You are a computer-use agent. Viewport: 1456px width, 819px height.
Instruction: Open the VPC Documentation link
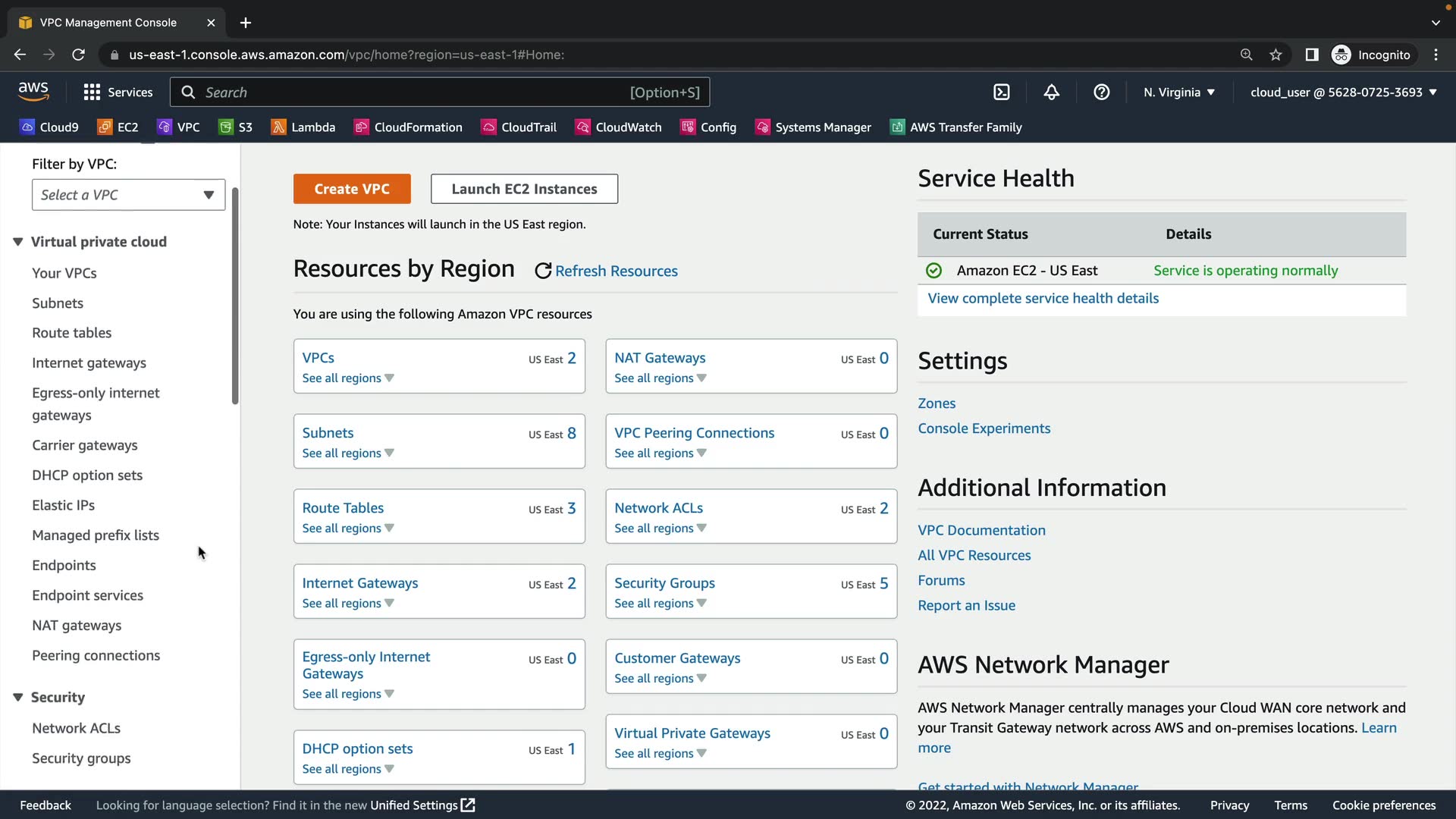click(x=981, y=530)
